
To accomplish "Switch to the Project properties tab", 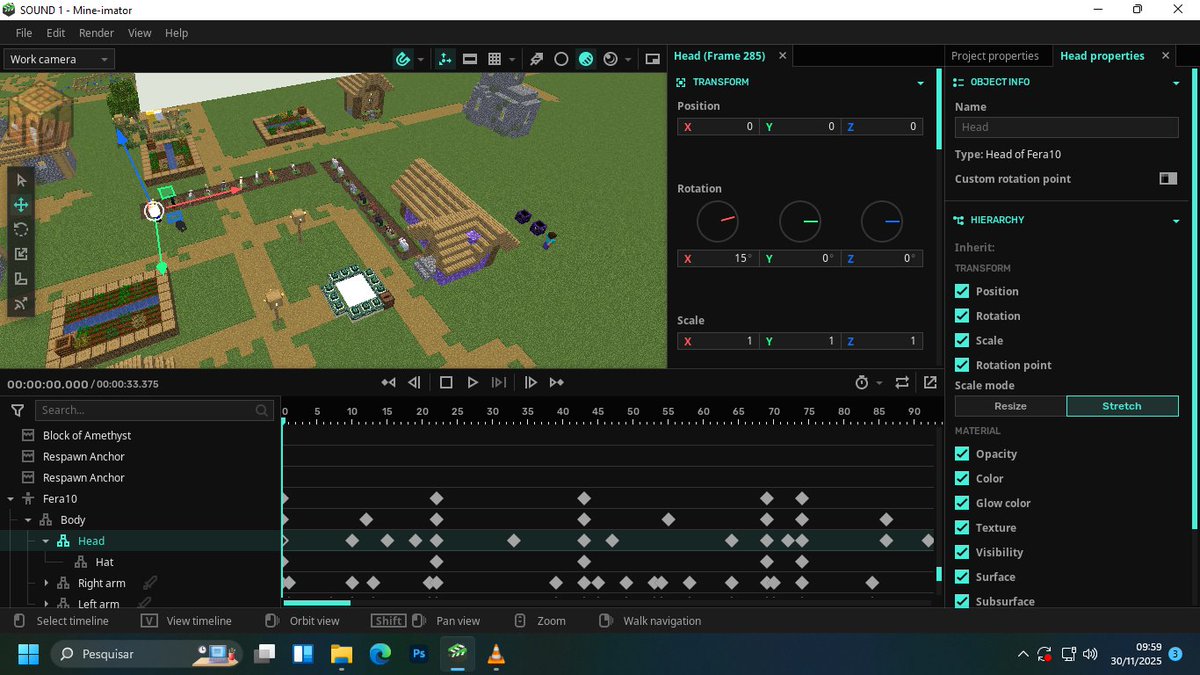I will (996, 55).
